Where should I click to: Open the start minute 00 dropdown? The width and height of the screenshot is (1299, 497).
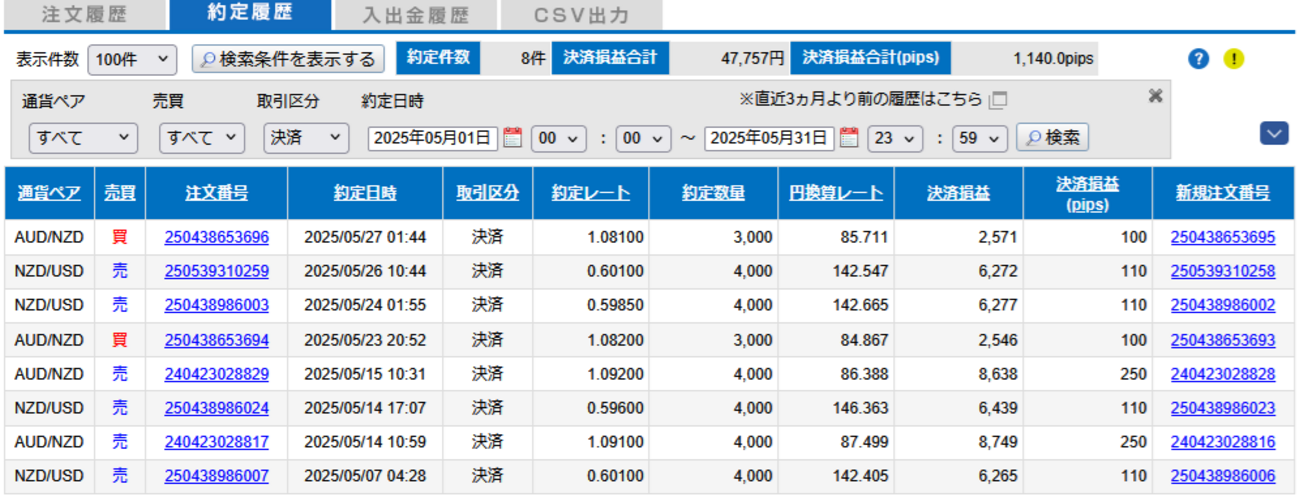[642, 138]
